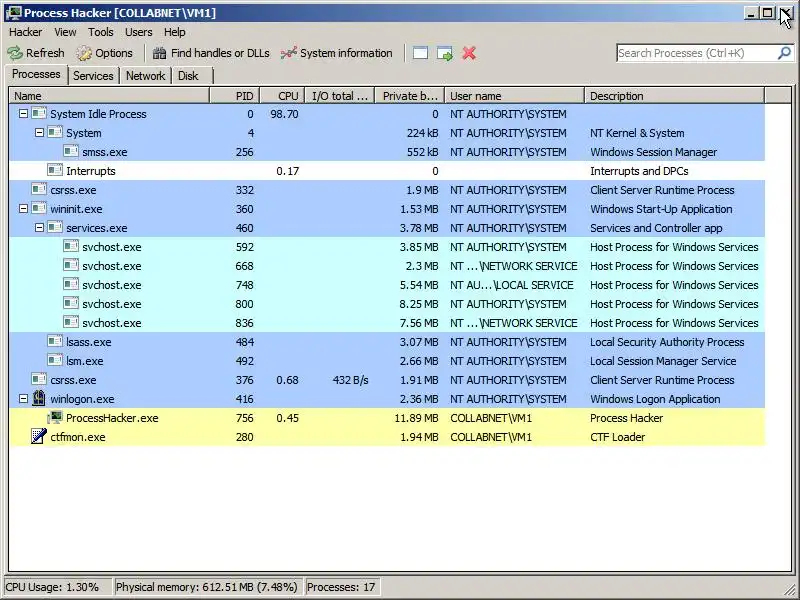
Task: Switch to the Services tab
Action: click(93, 76)
